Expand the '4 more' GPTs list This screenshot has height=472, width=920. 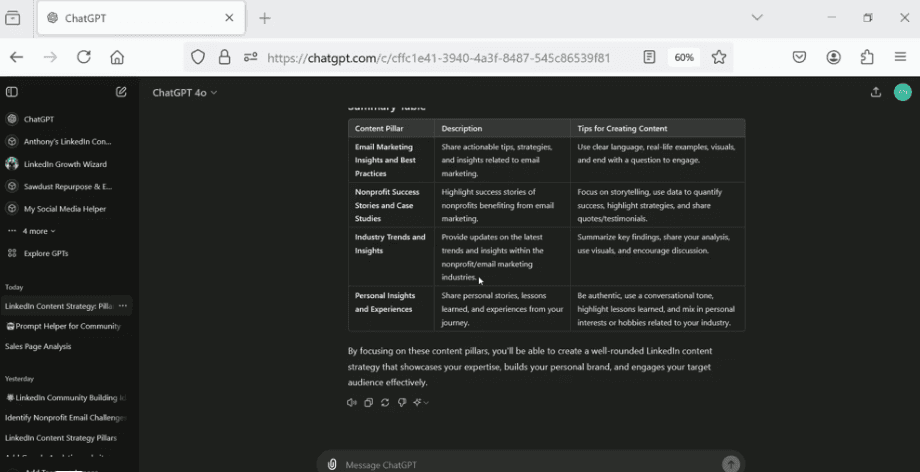click(x=39, y=231)
